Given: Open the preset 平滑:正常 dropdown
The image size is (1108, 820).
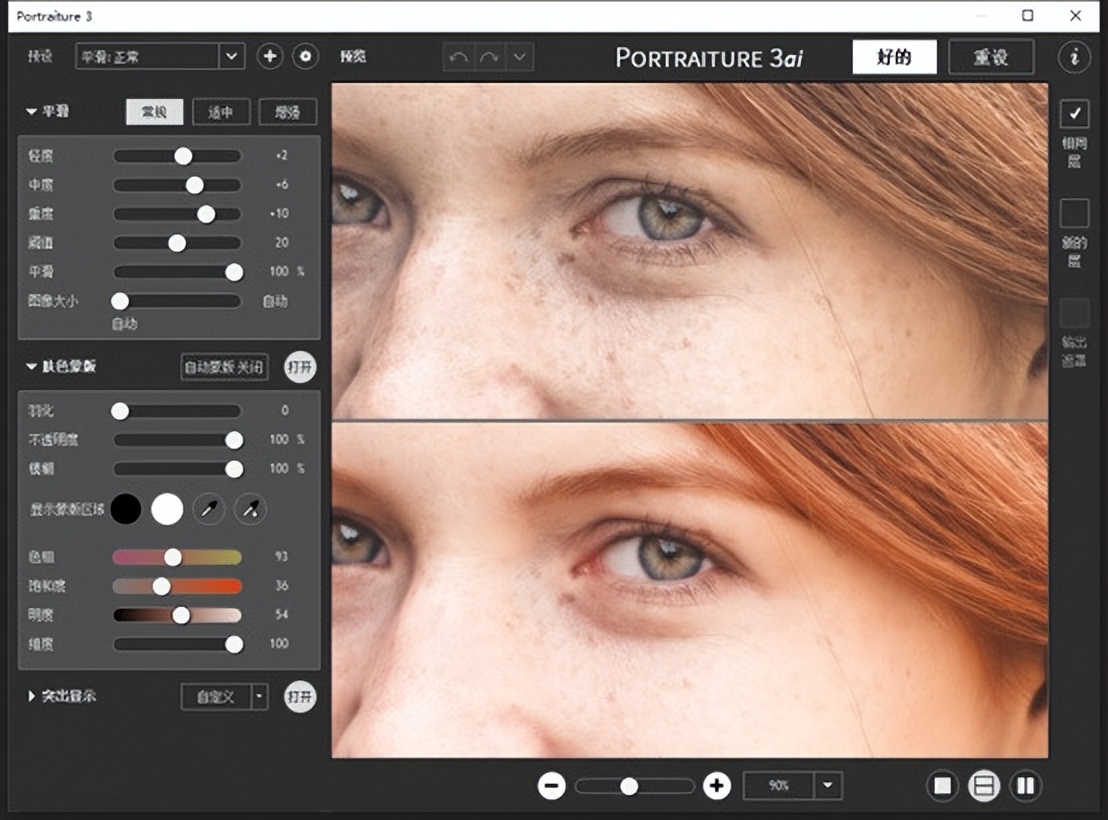Looking at the screenshot, I should click(x=232, y=56).
